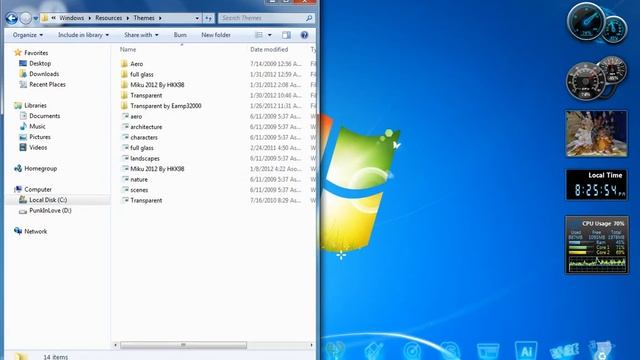Viewport: 640px width, 360px height.
Task: Click the horizontal scrollbar right arrow
Action: [311, 345]
